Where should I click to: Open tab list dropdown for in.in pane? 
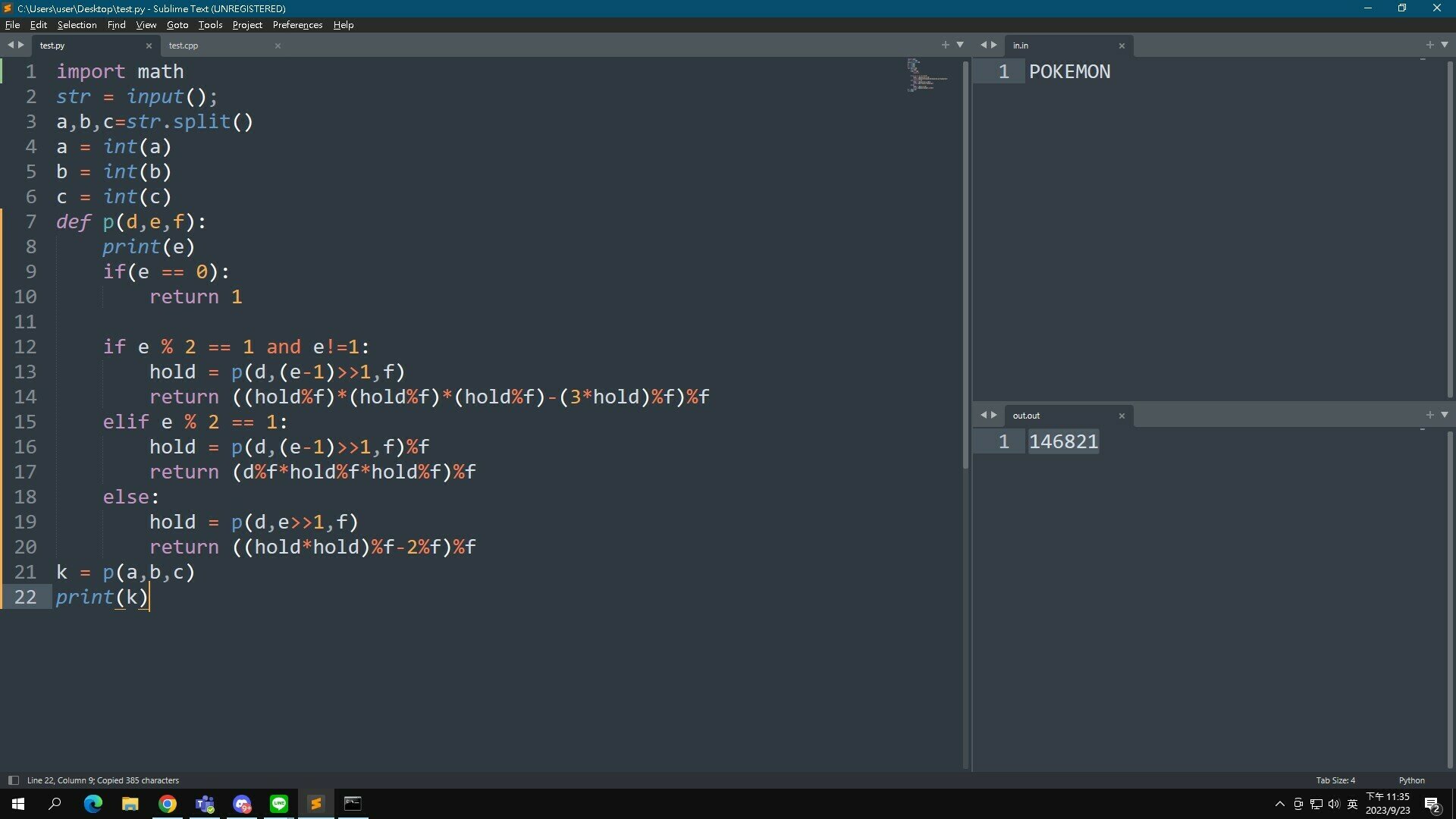1445,45
